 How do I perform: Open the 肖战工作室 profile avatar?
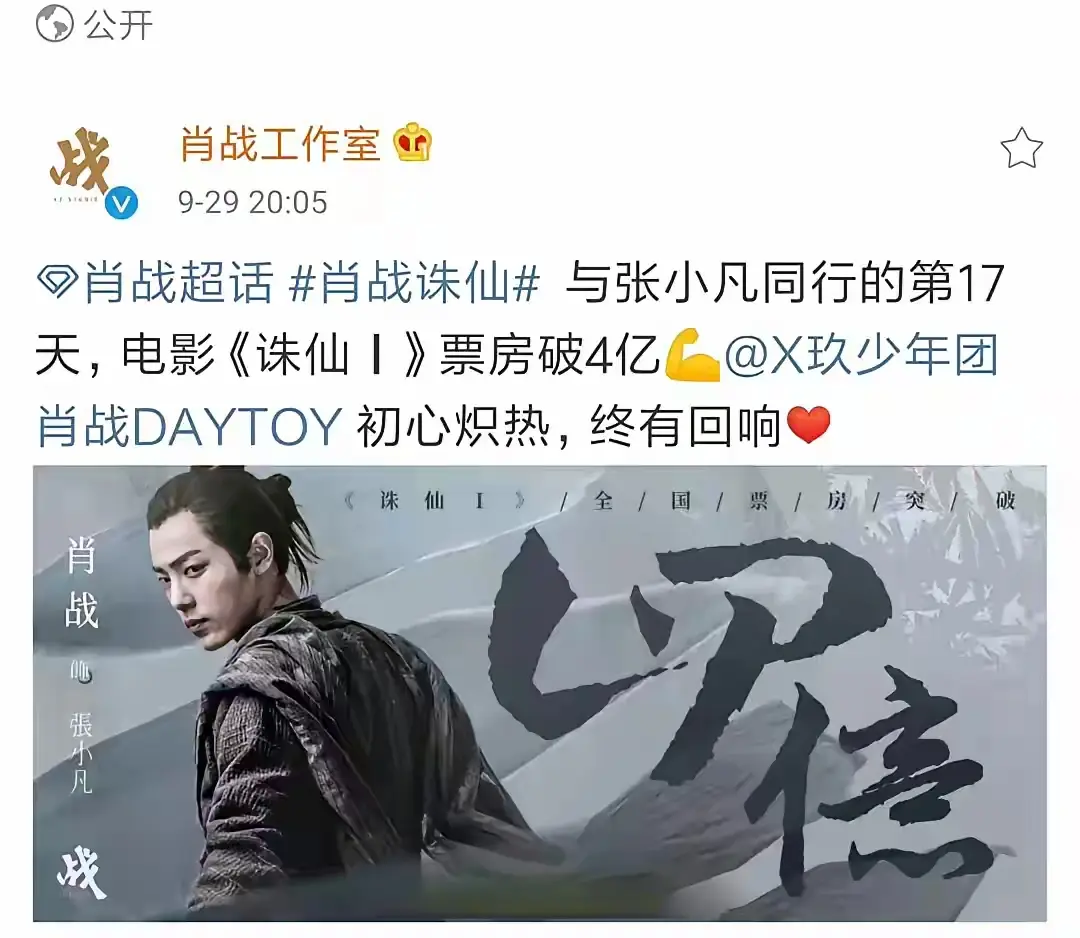tap(87, 169)
